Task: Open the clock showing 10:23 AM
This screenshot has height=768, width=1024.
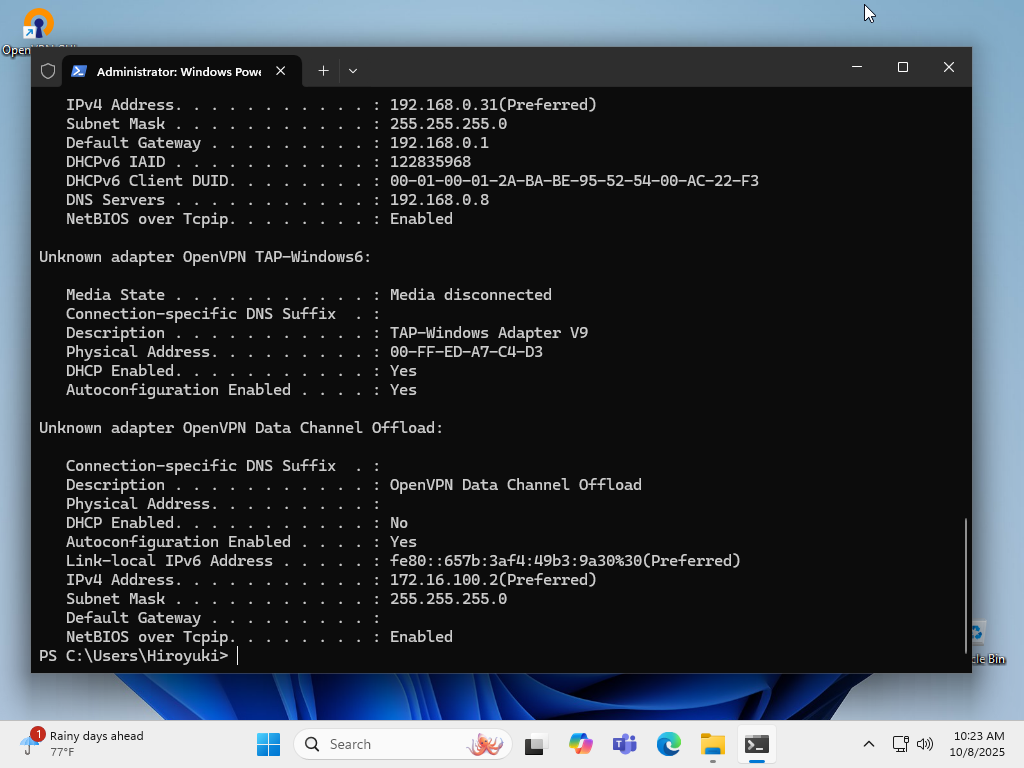Action: 978,744
